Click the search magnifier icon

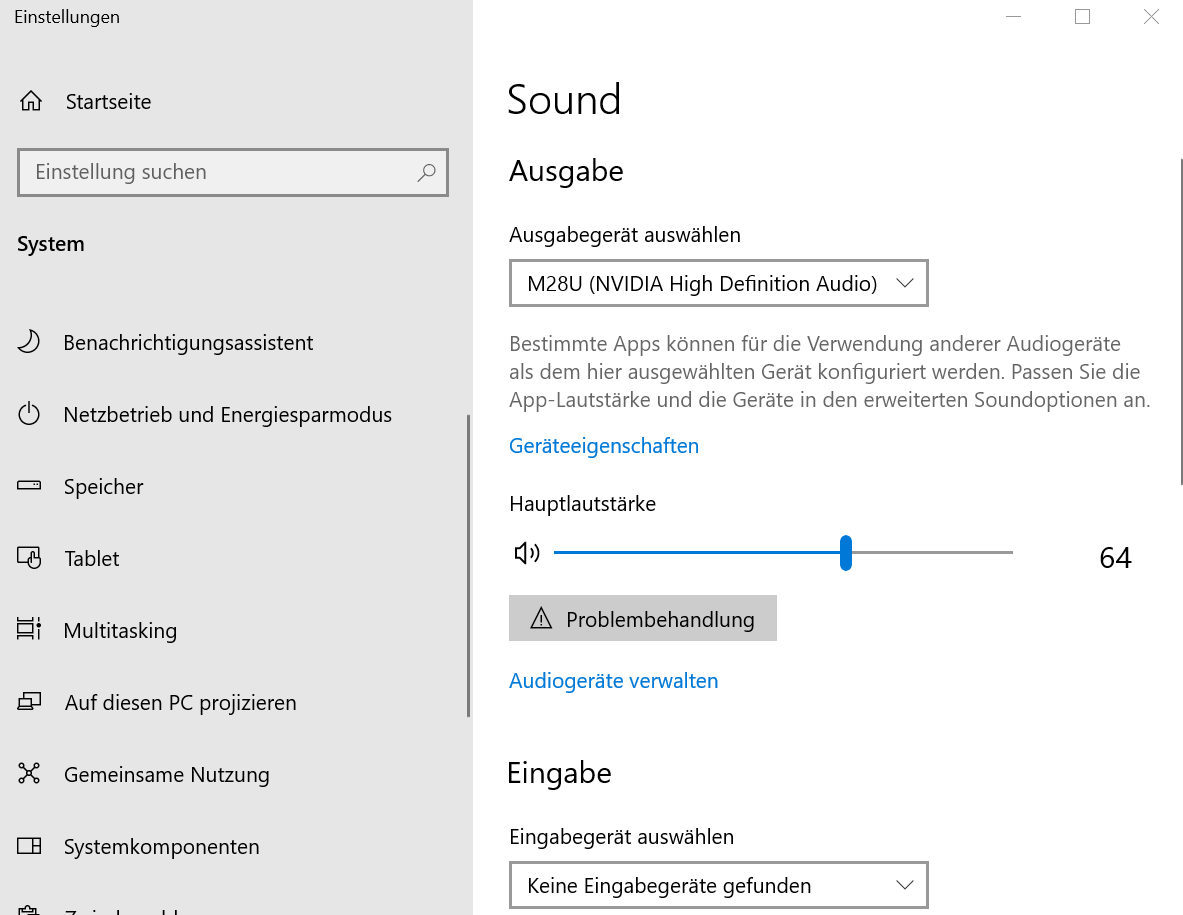tap(427, 172)
